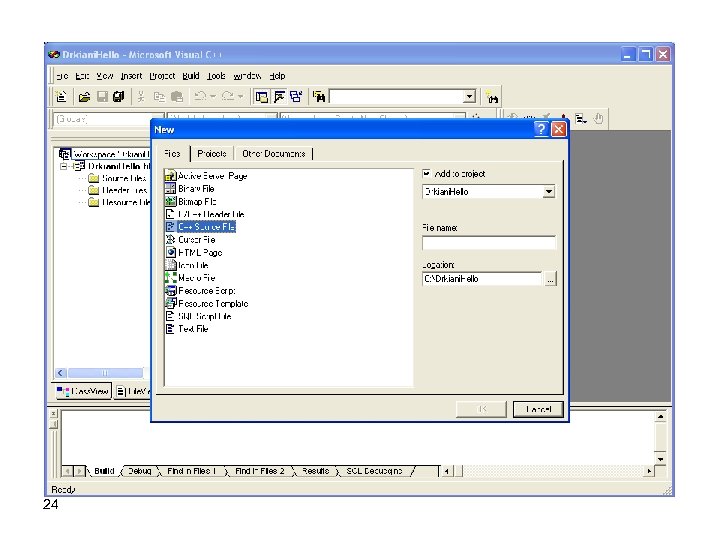Switch to the Other Documents tab
The image size is (720, 540).
[x=274, y=153]
